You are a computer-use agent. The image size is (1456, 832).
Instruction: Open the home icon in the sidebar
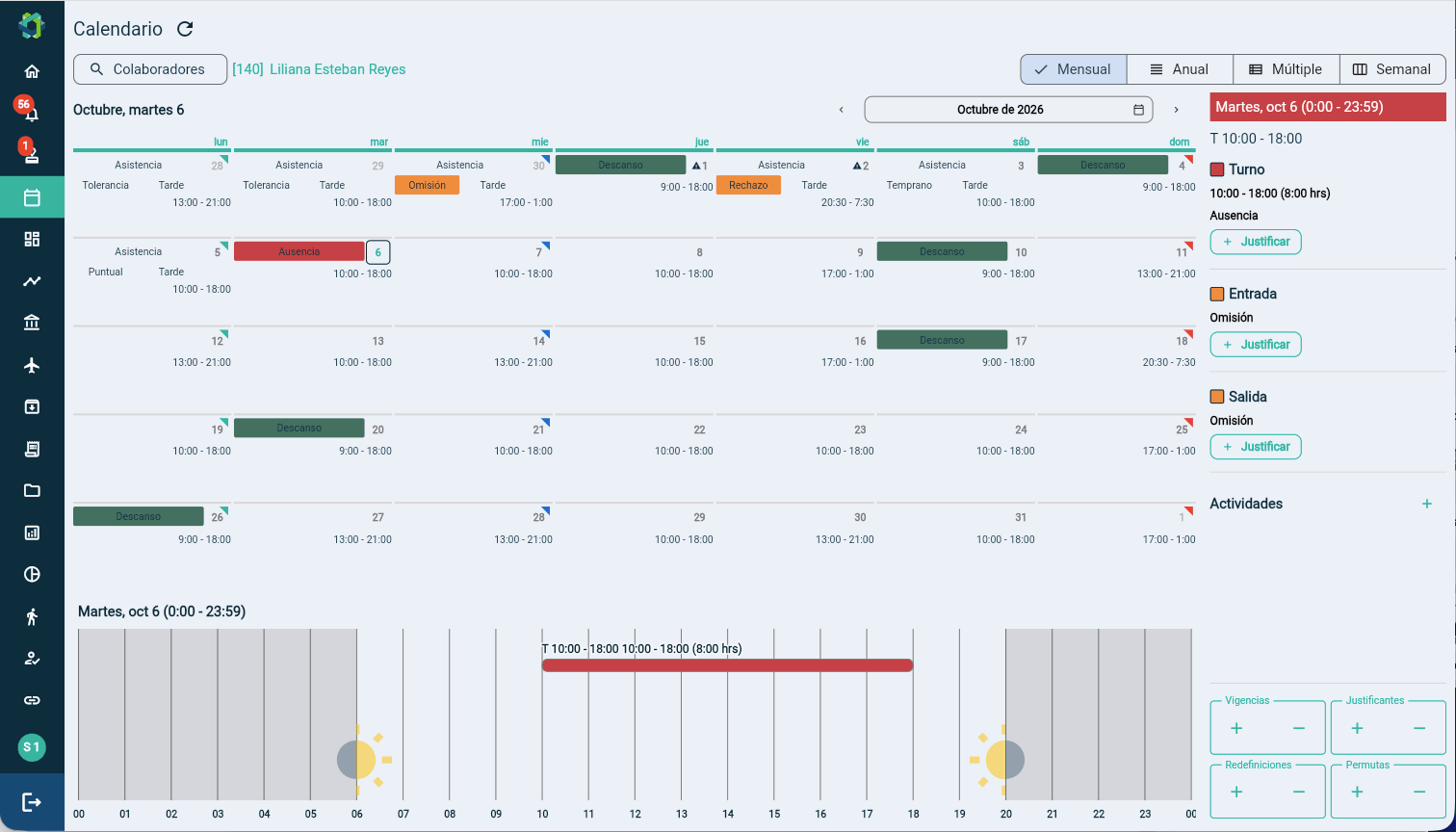[32, 71]
